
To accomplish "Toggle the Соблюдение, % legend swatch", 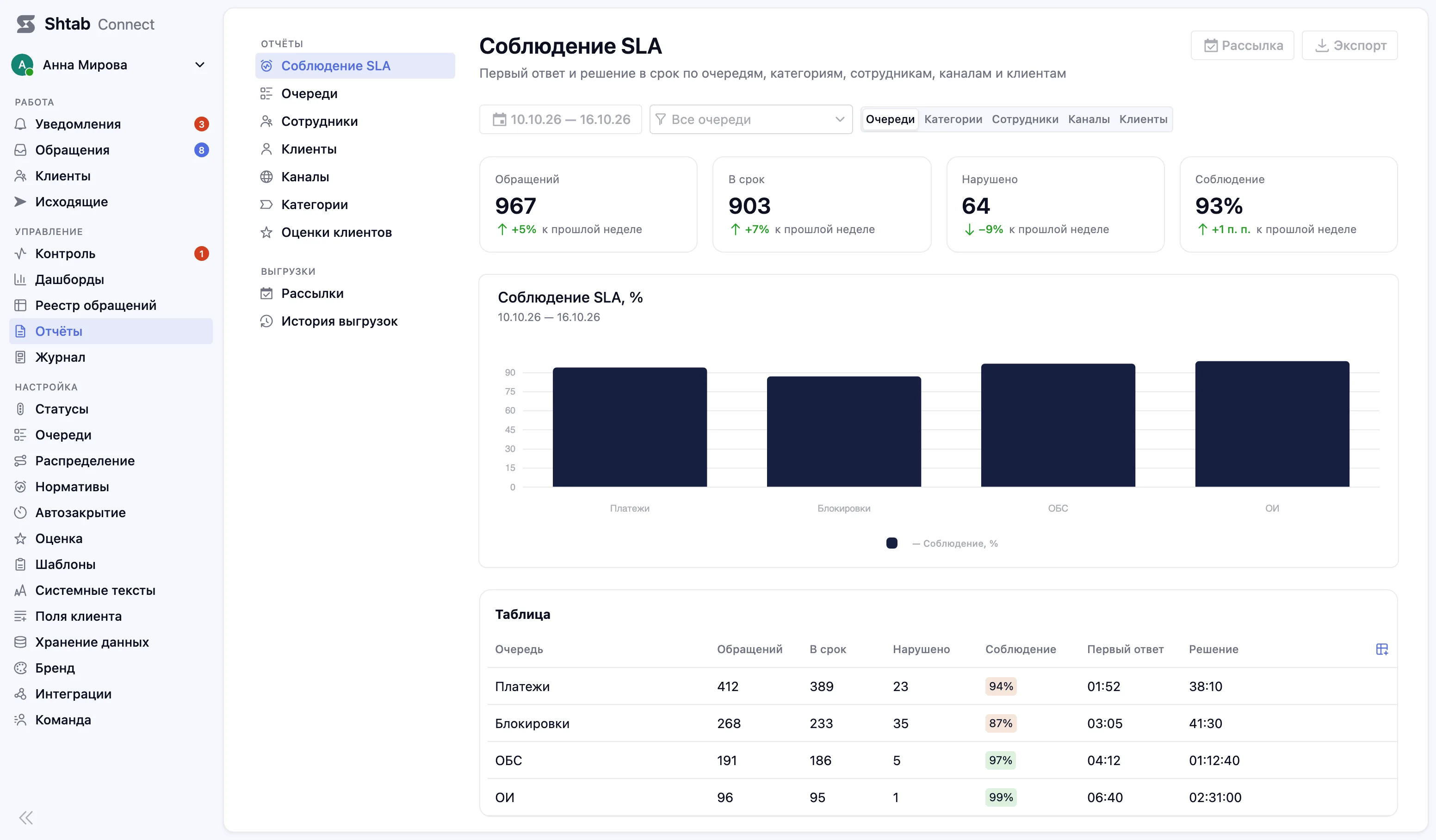I will pos(891,543).
